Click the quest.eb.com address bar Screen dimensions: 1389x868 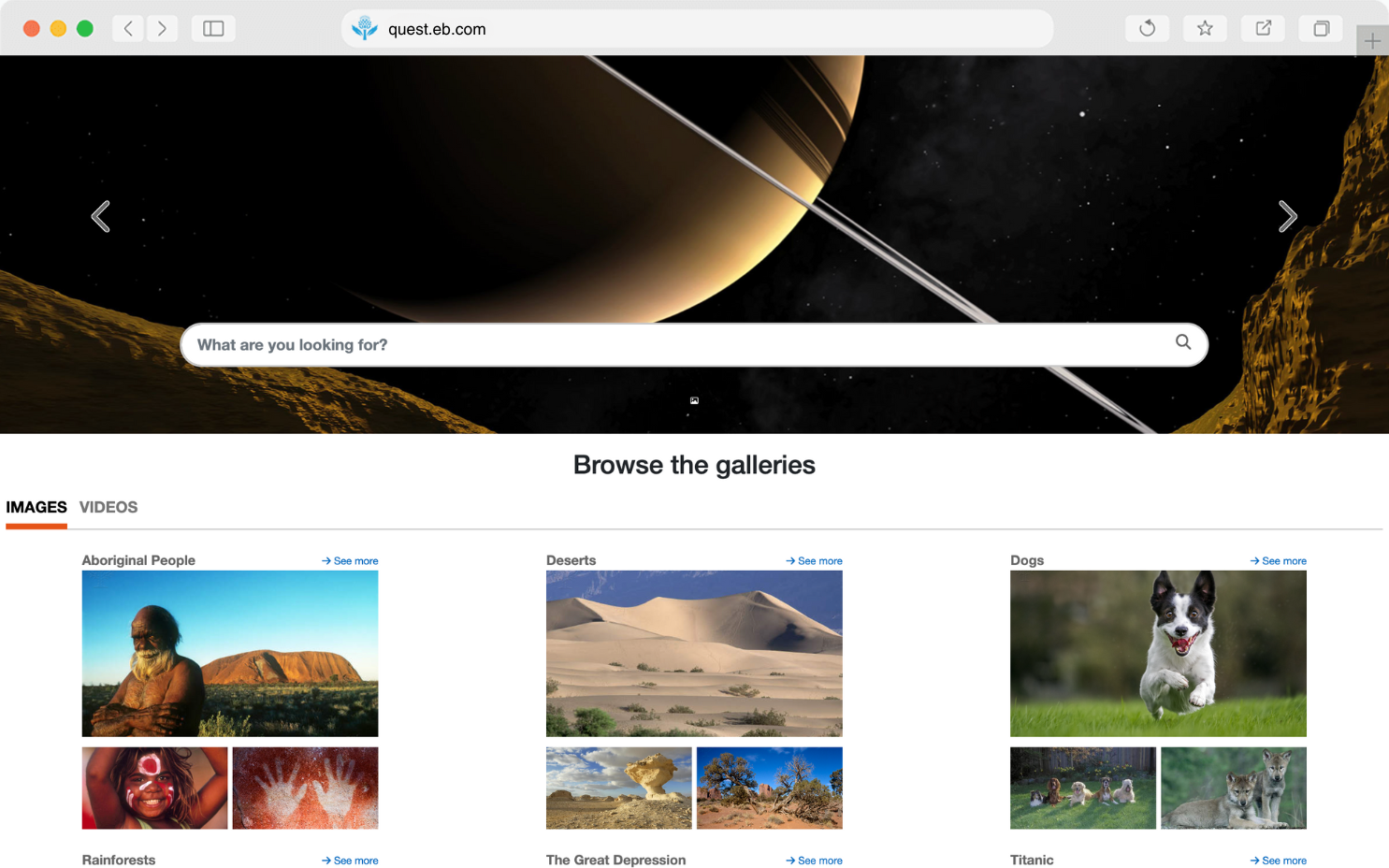[697, 29]
